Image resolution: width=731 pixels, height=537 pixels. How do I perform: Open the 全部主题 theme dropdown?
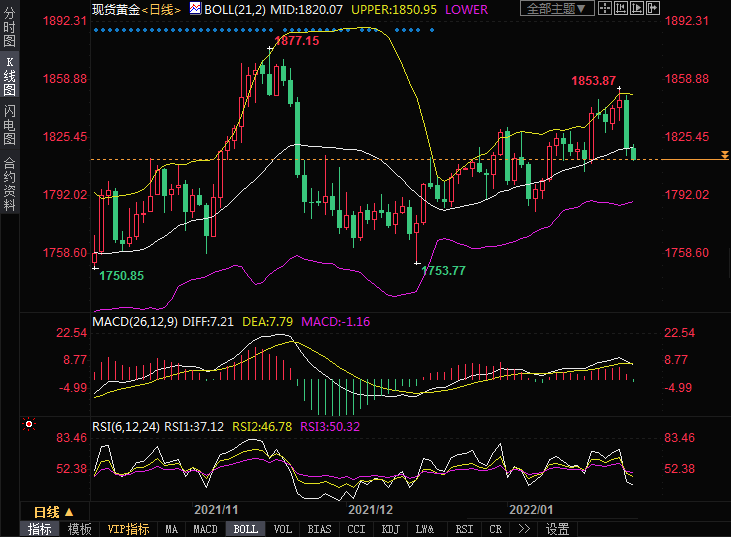click(557, 9)
